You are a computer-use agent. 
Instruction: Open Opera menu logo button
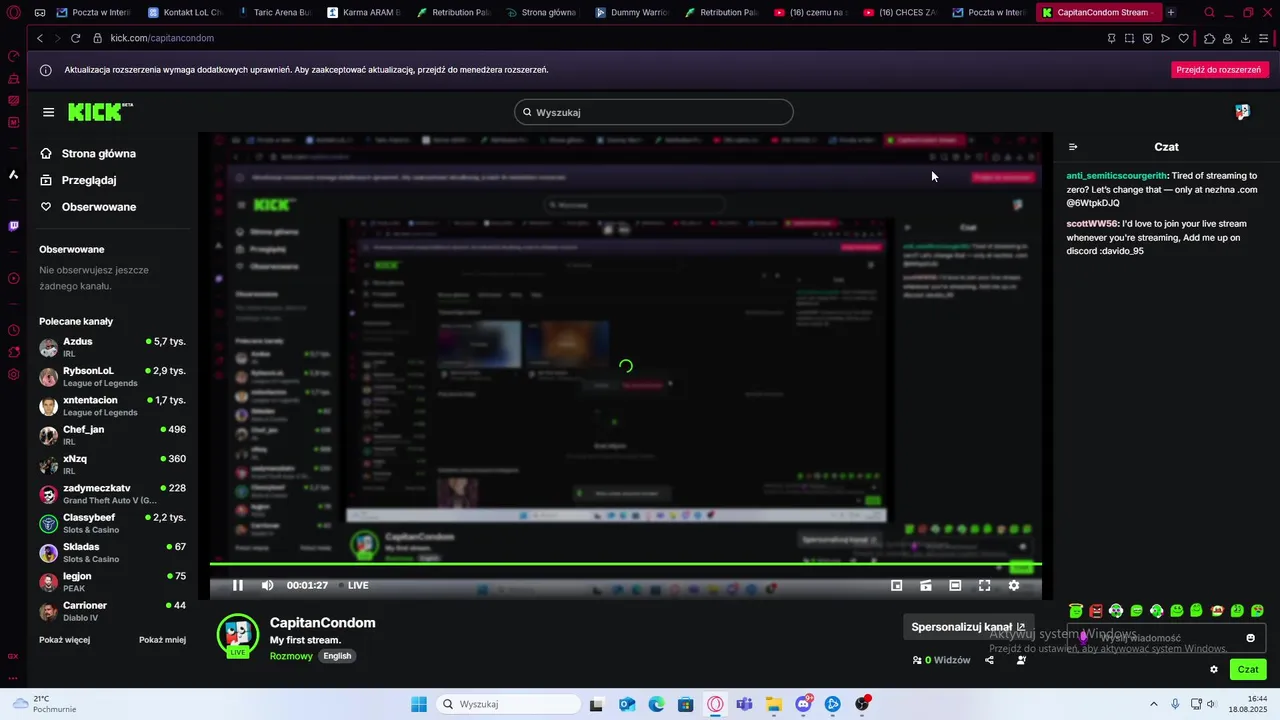click(x=14, y=13)
